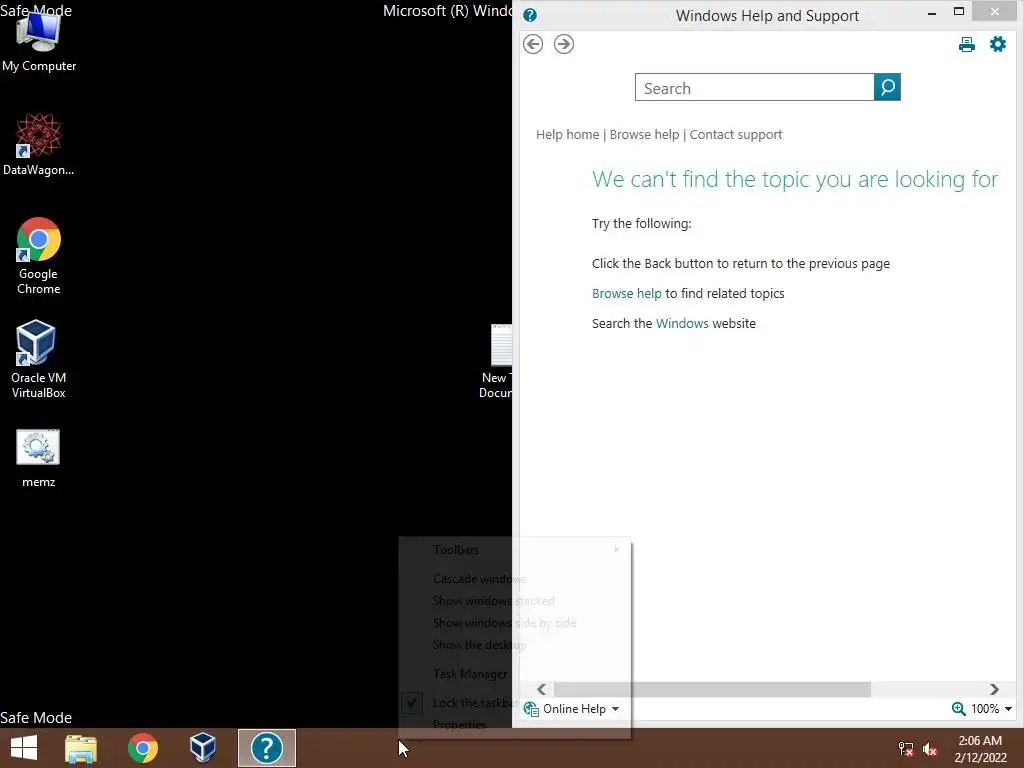
Task: Choose Show windows stacked
Action: [515, 601]
